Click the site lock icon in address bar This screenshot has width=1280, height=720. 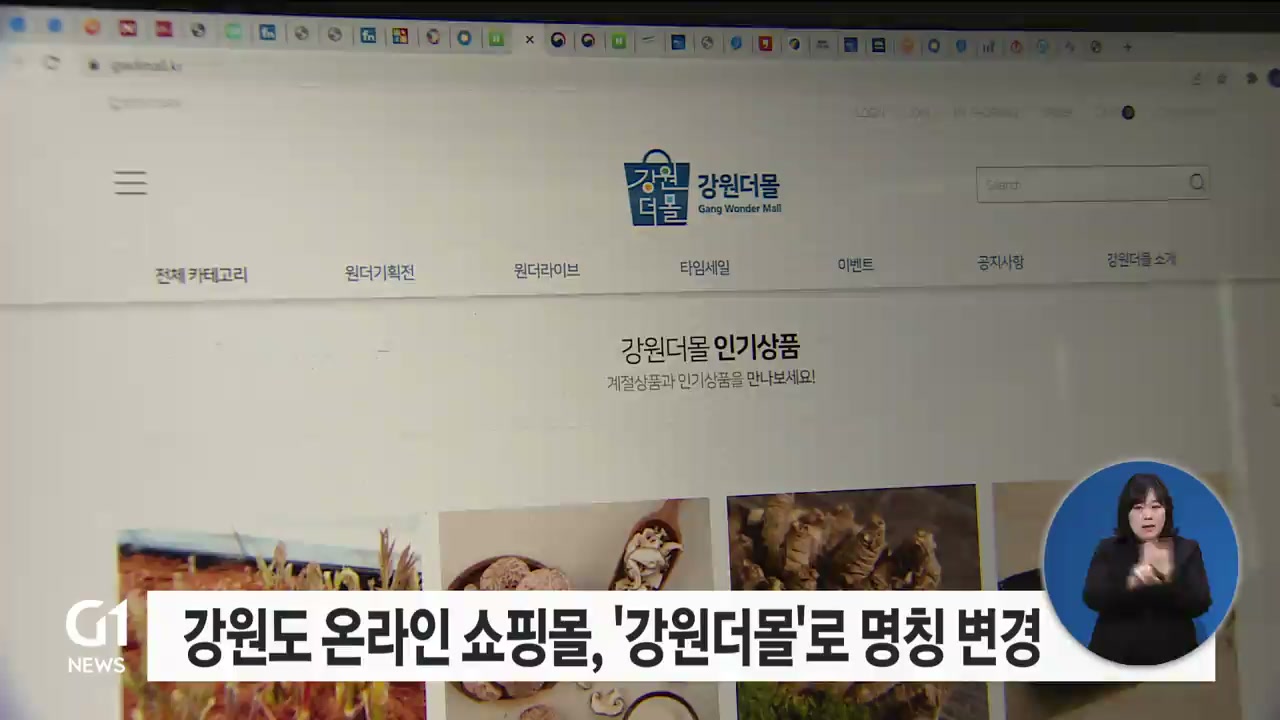94,65
